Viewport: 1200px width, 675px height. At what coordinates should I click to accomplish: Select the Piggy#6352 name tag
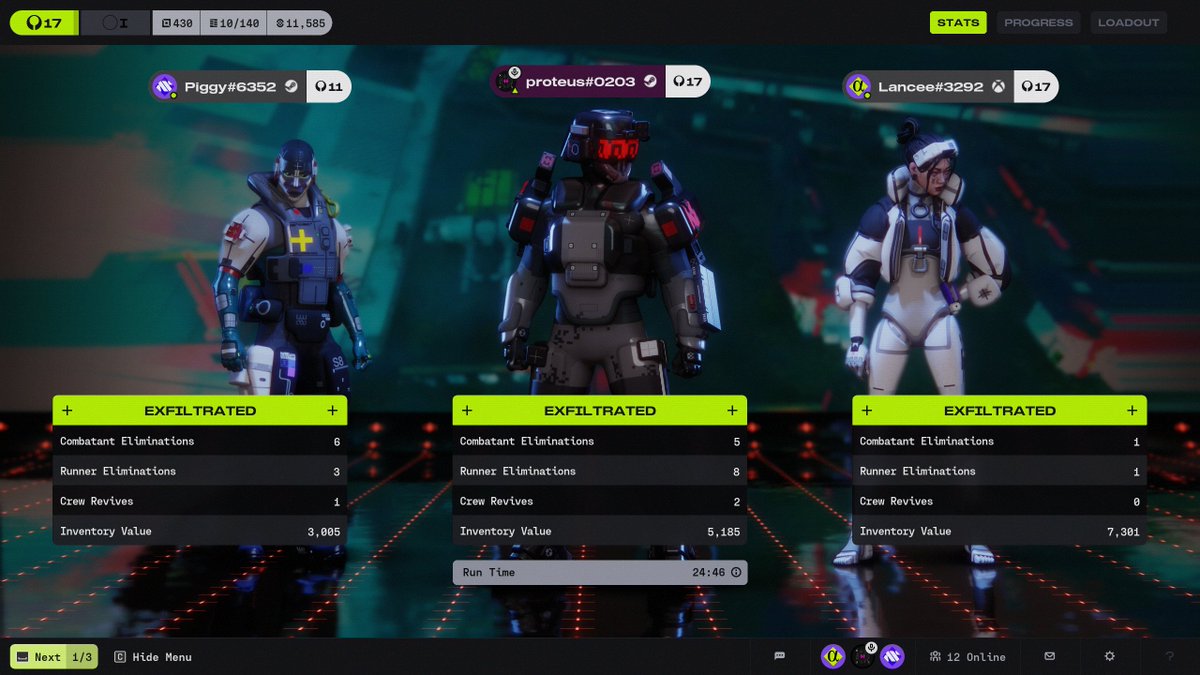230,87
